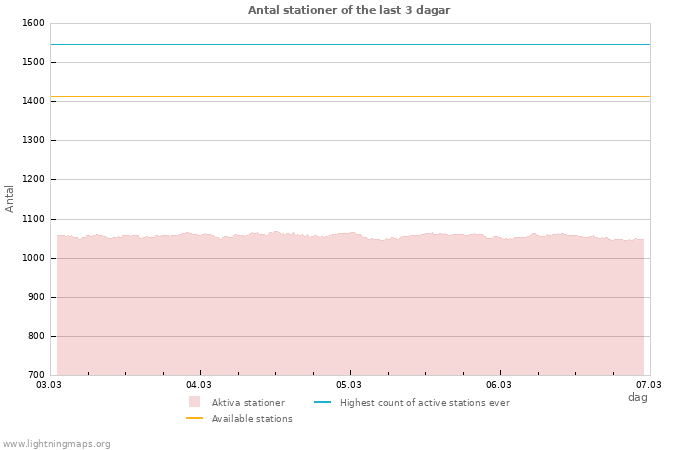Select the 'Available stations' legend label
The image size is (700, 450).
click(x=252, y=419)
